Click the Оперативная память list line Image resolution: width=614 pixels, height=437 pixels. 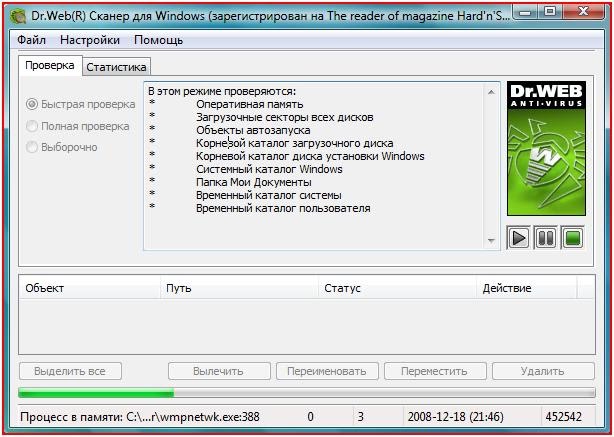coord(249,104)
